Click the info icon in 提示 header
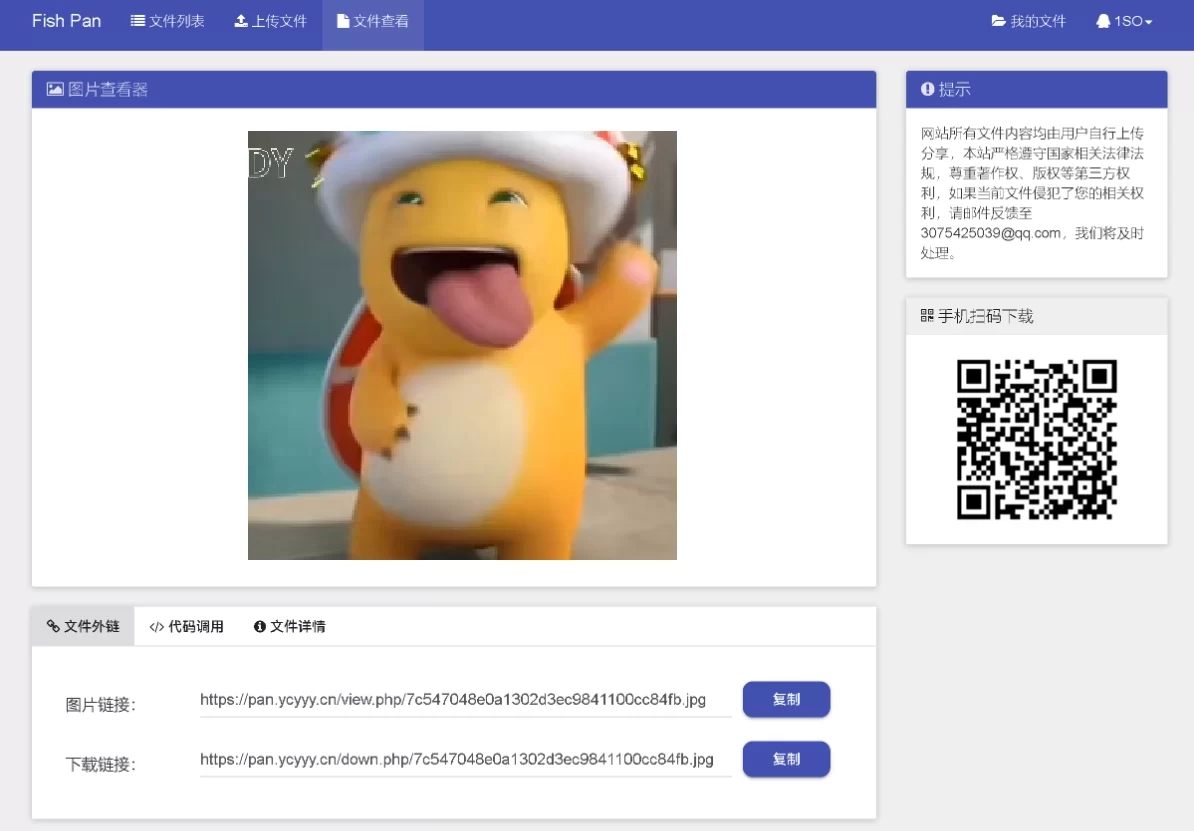 pos(927,89)
